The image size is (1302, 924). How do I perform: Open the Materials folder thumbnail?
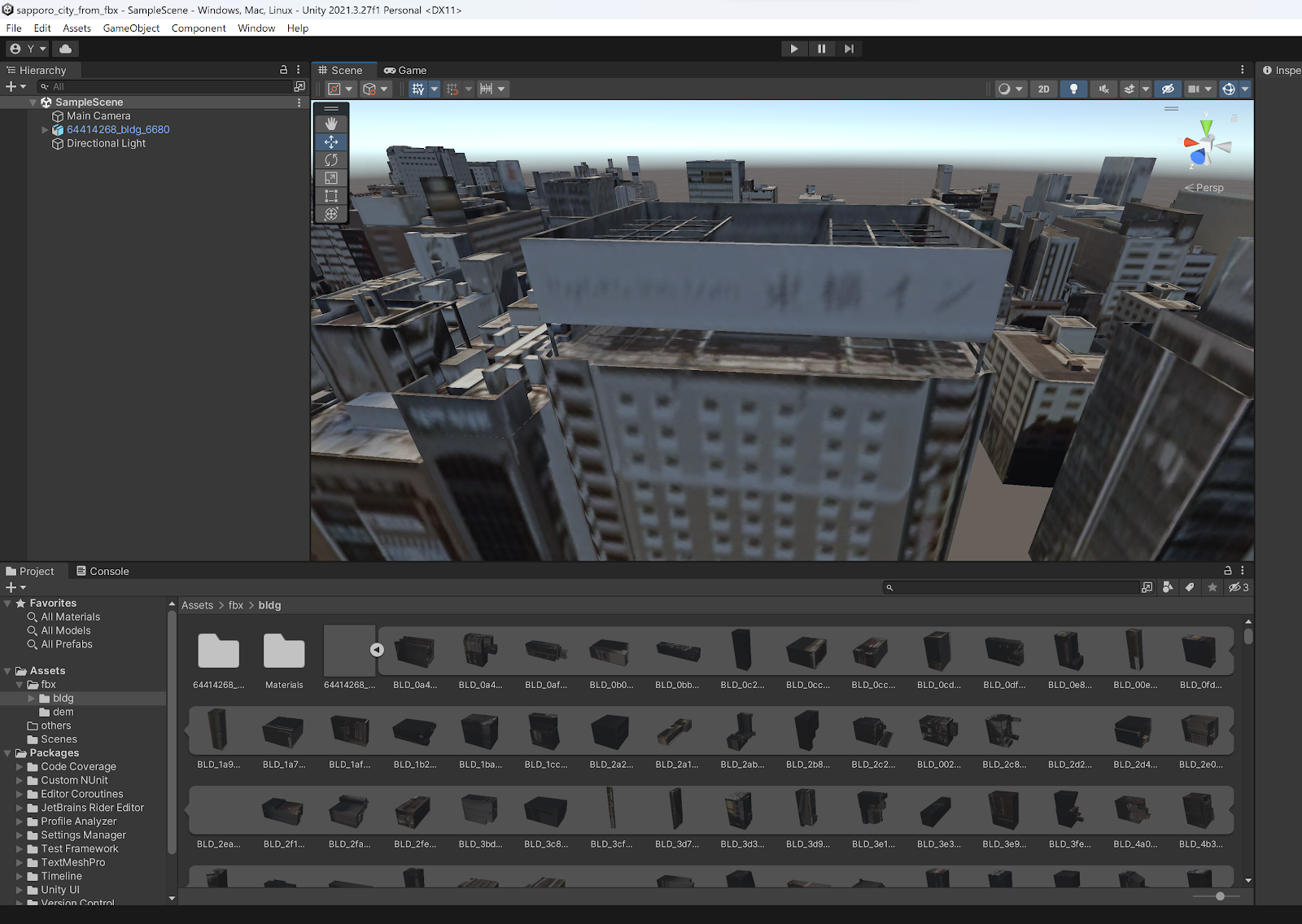284,651
